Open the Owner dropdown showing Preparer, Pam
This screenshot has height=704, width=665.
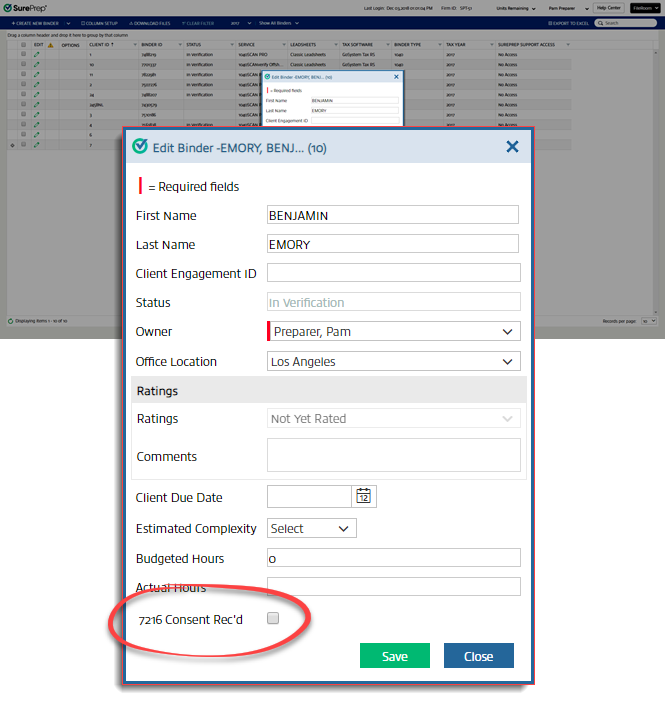point(394,331)
